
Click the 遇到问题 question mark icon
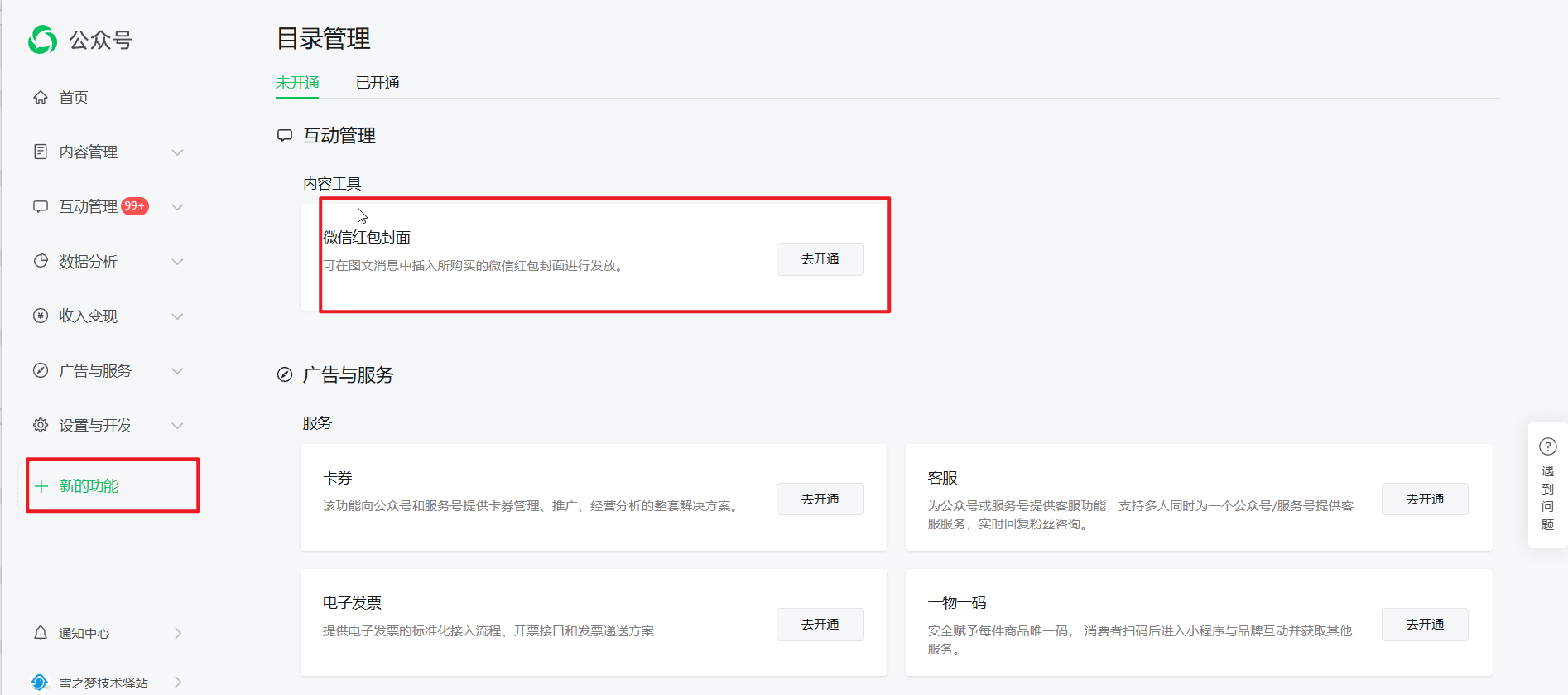tap(1547, 447)
